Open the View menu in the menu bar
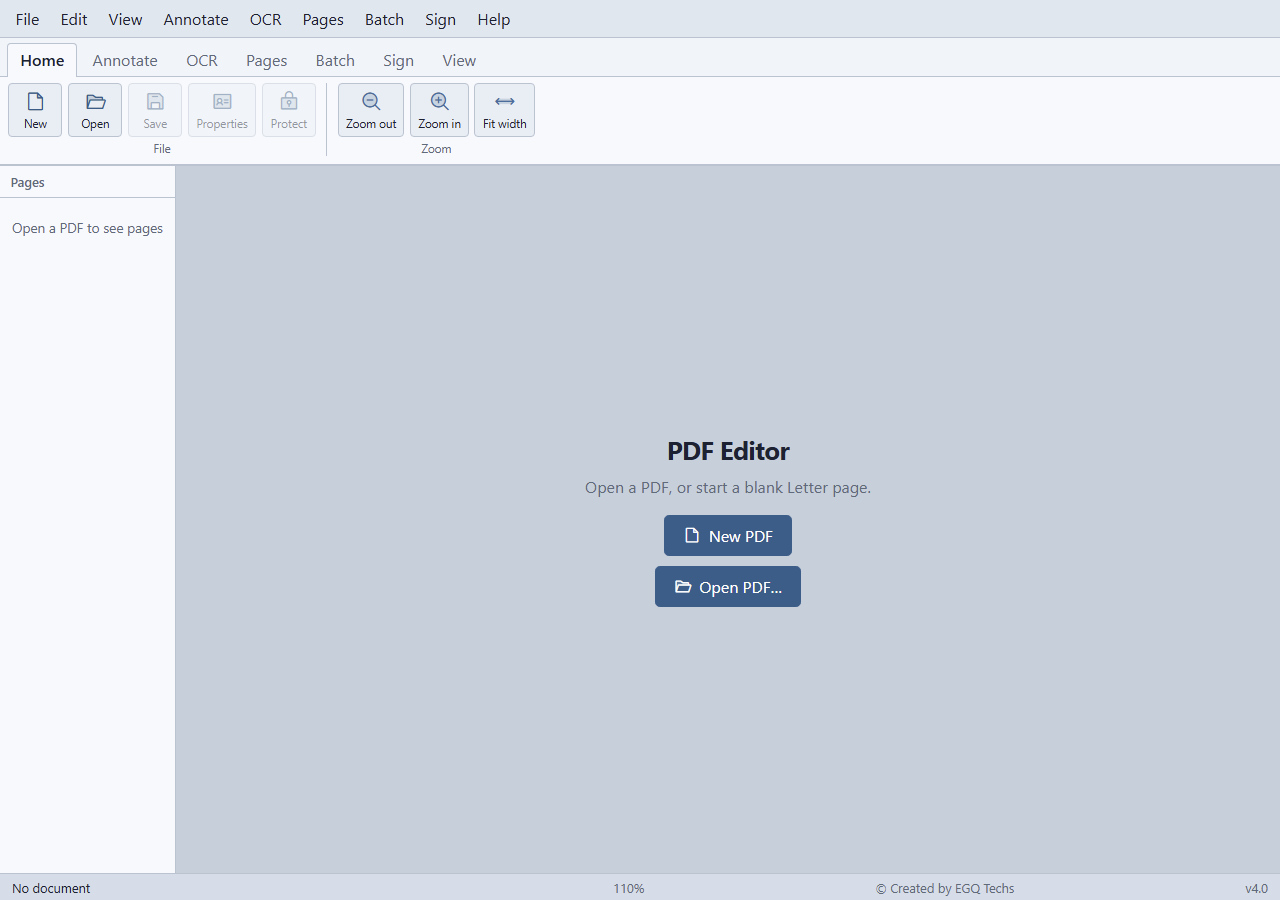This screenshot has height=900, width=1280. point(125,19)
